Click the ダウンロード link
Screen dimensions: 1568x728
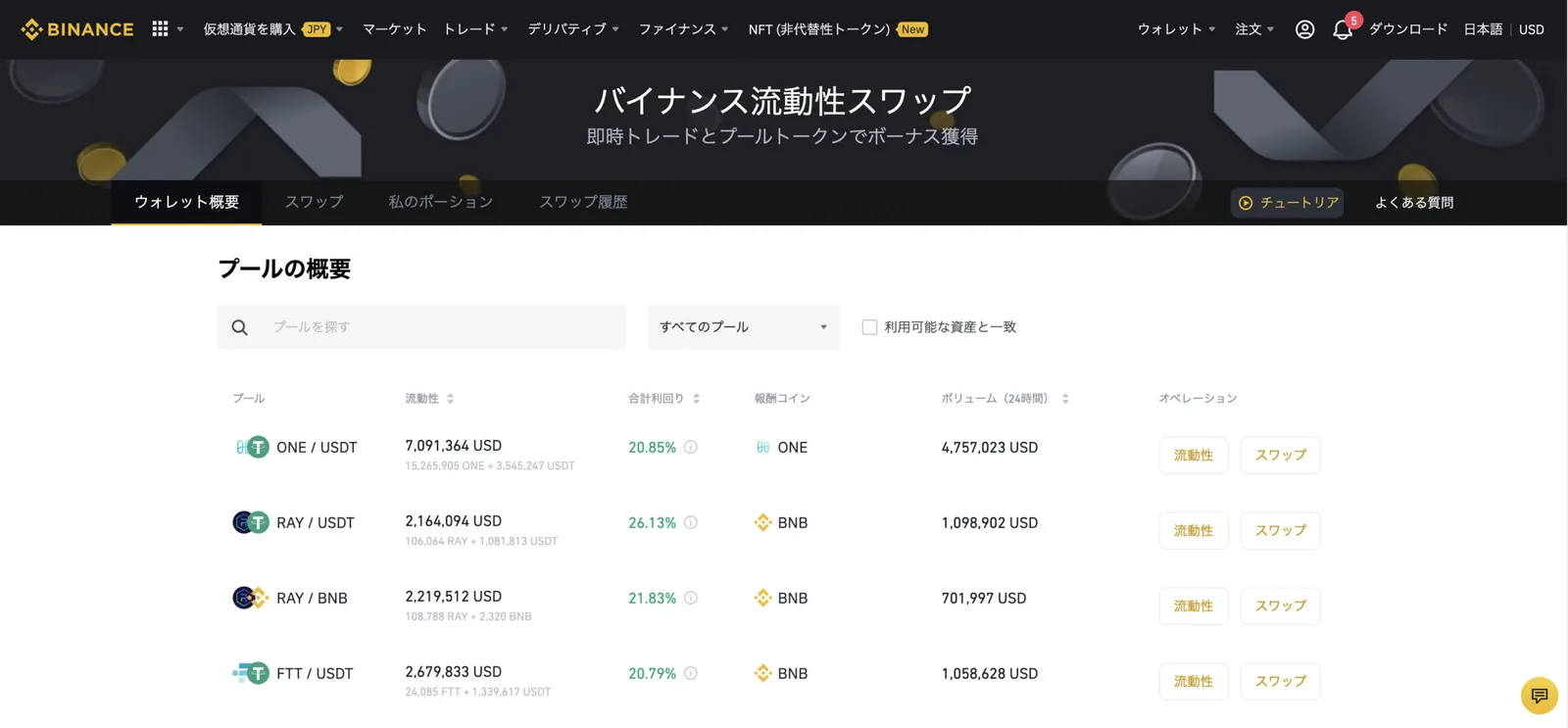click(x=1408, y=29)
